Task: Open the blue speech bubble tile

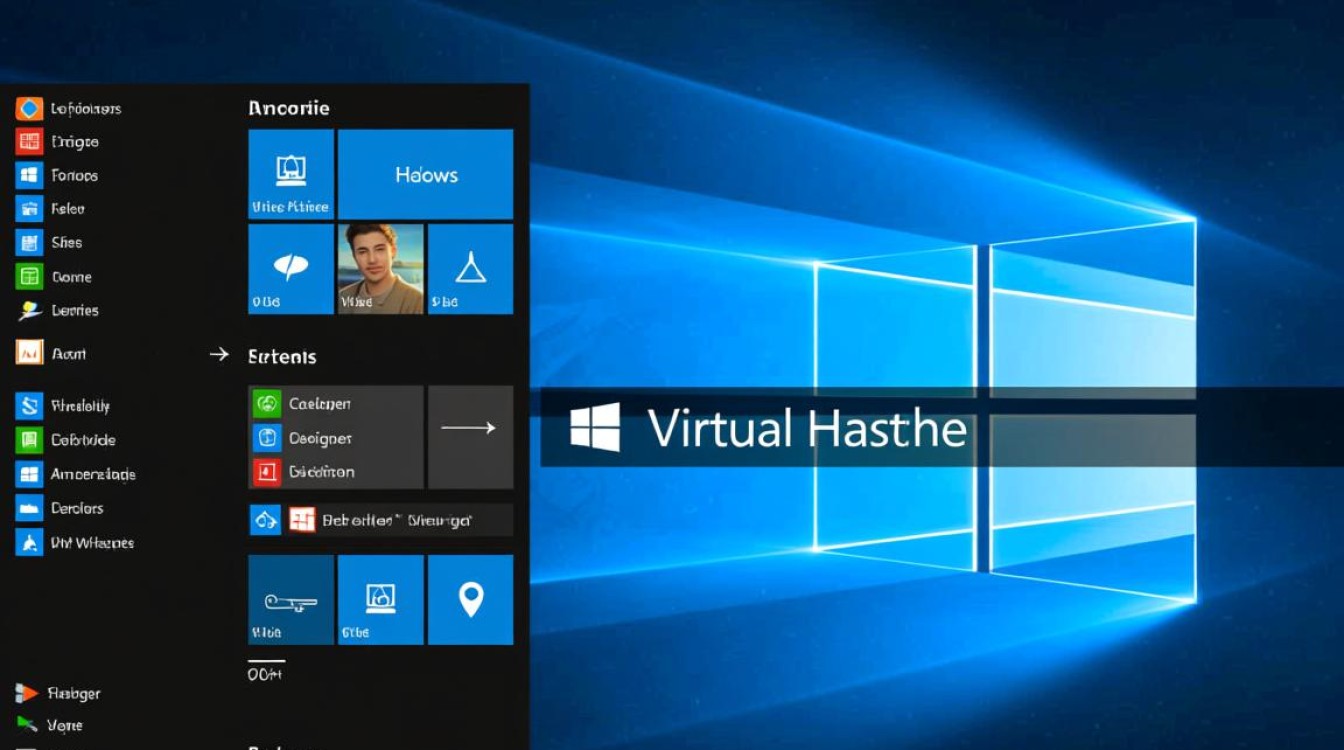Action: (290, 269)
